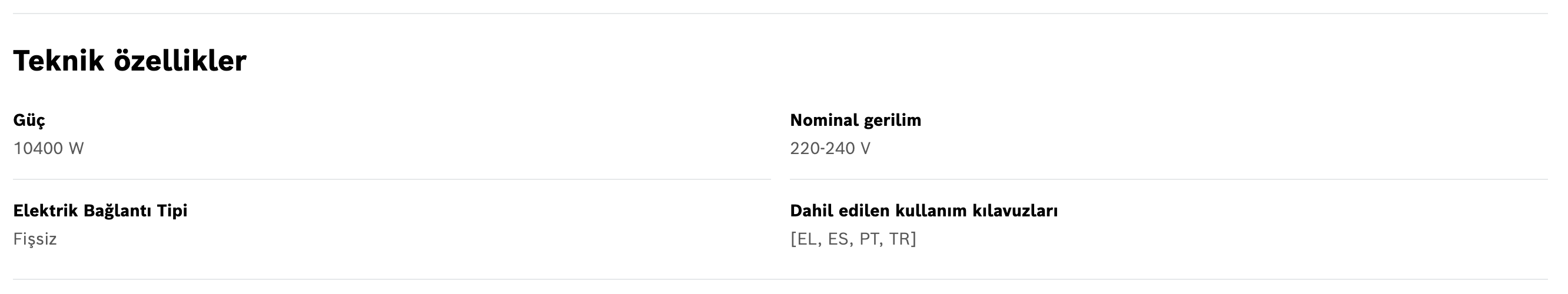Click the TR language code

point(899,239)
